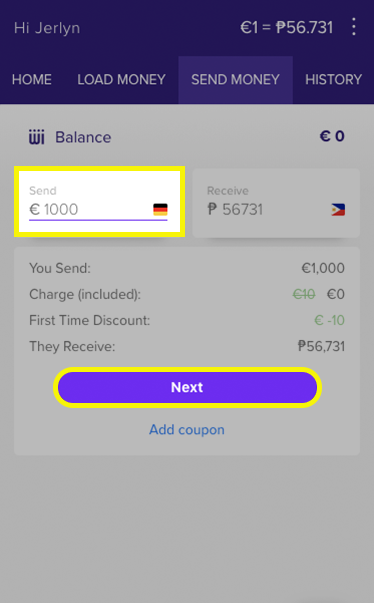
Task: Focus the Receive amount field showing 56731
Action: coord(276,202)
